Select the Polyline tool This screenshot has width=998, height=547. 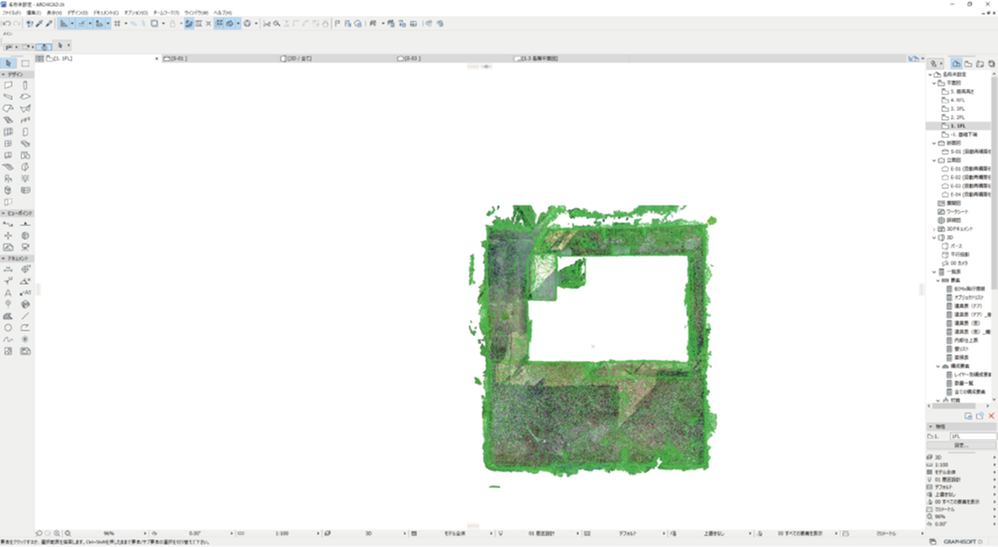(x=25, y=328)
